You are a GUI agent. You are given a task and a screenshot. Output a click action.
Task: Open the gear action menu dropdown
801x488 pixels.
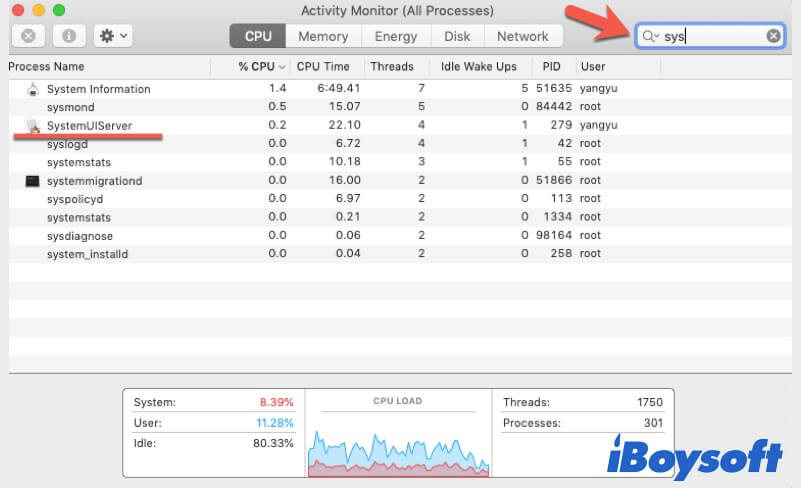pos(112,36)
